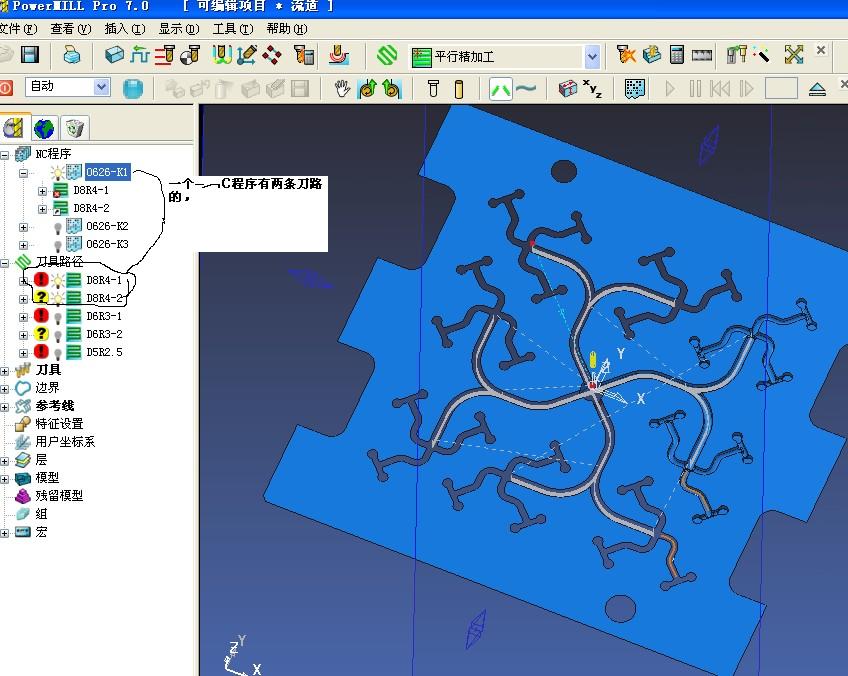Image resolution: width=848 pixels, height=676 pixels.
Task: Toggle the wave links display icon
Action: point(525,88)
